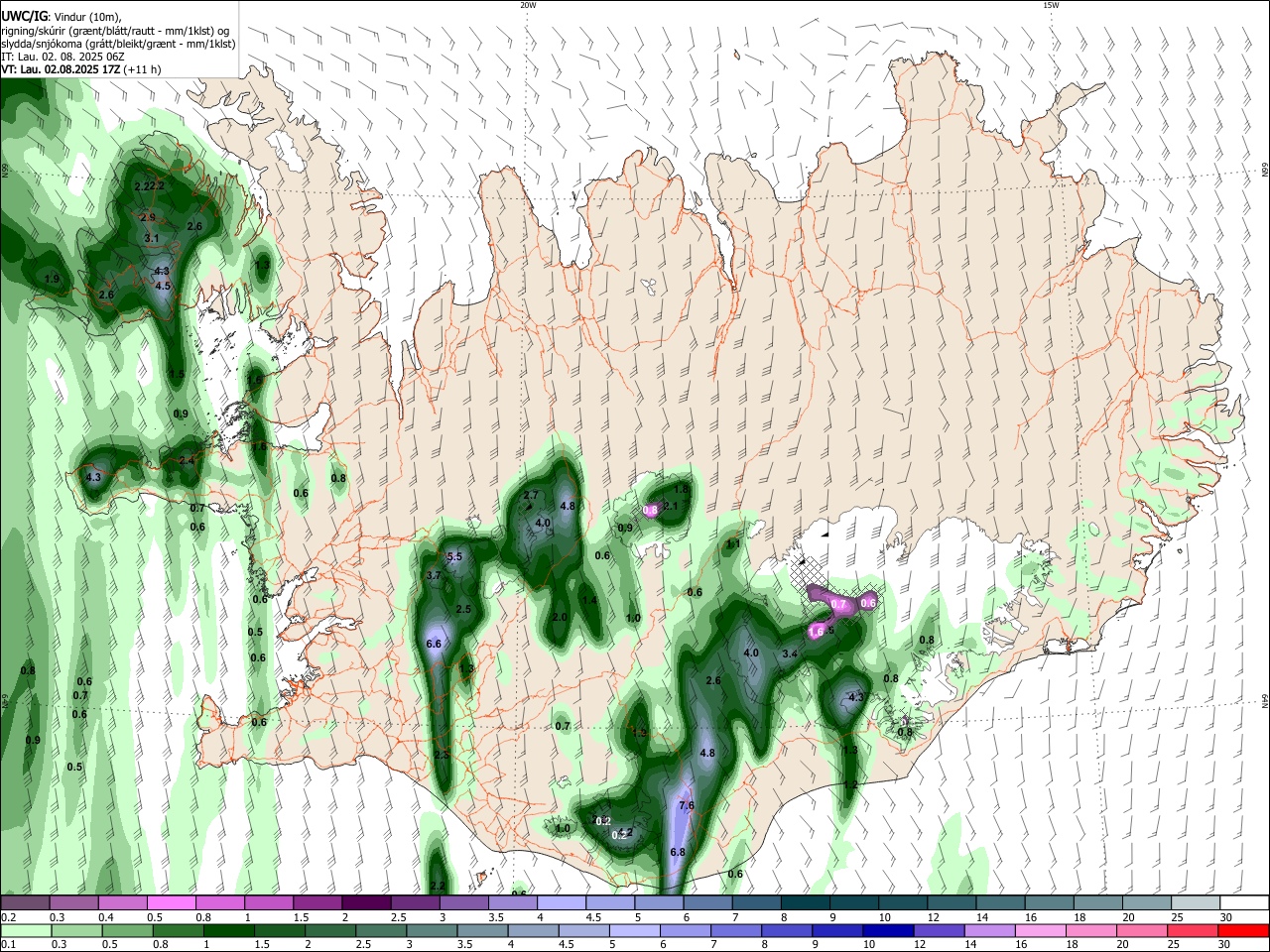Image resolution: width=1270 pixels, height=952 pixels.
Task: Choose the light grey 25 snow legend swatch
Action: click(x=1196, y=903)
